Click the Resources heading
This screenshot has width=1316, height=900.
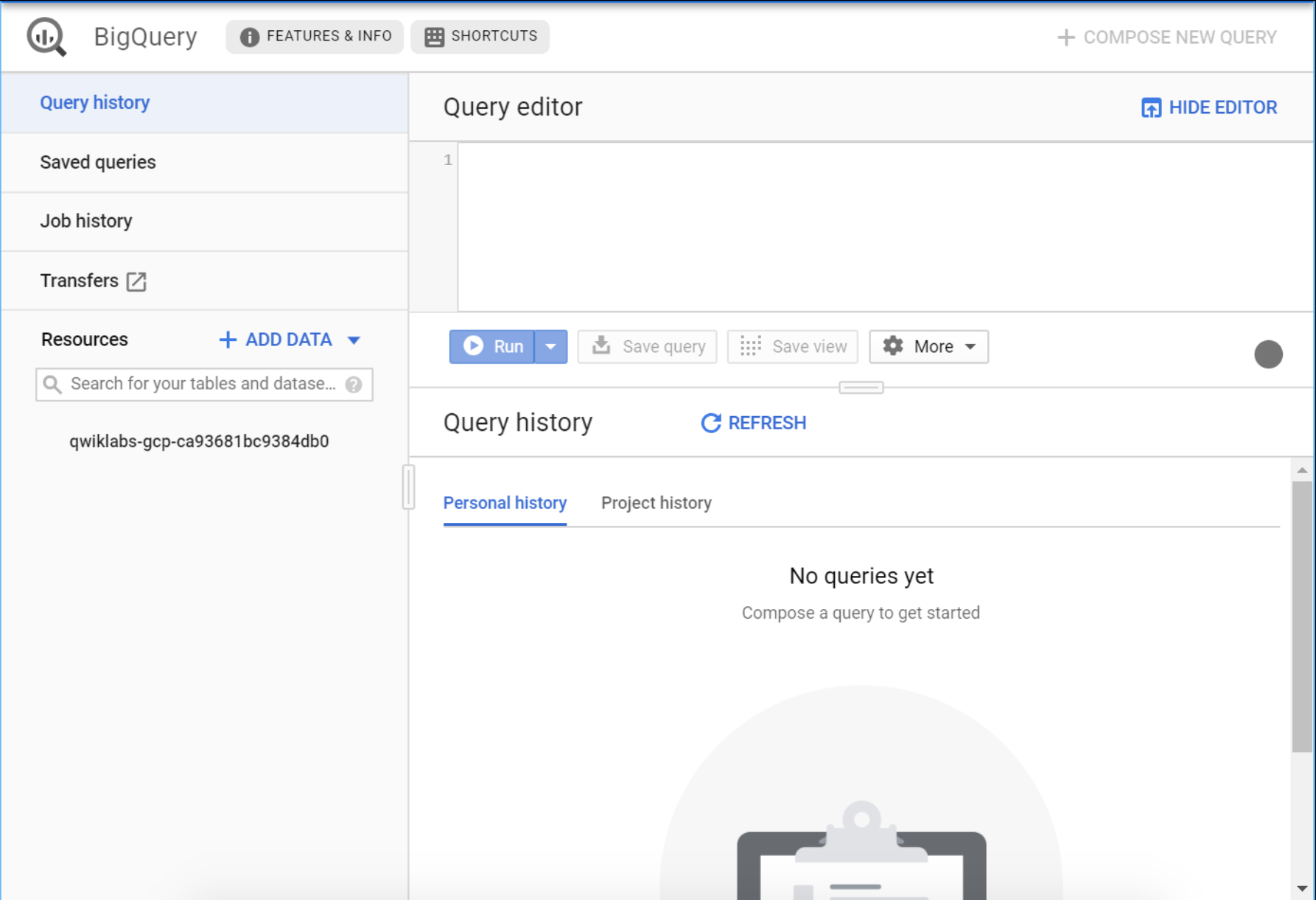[85, 340]
